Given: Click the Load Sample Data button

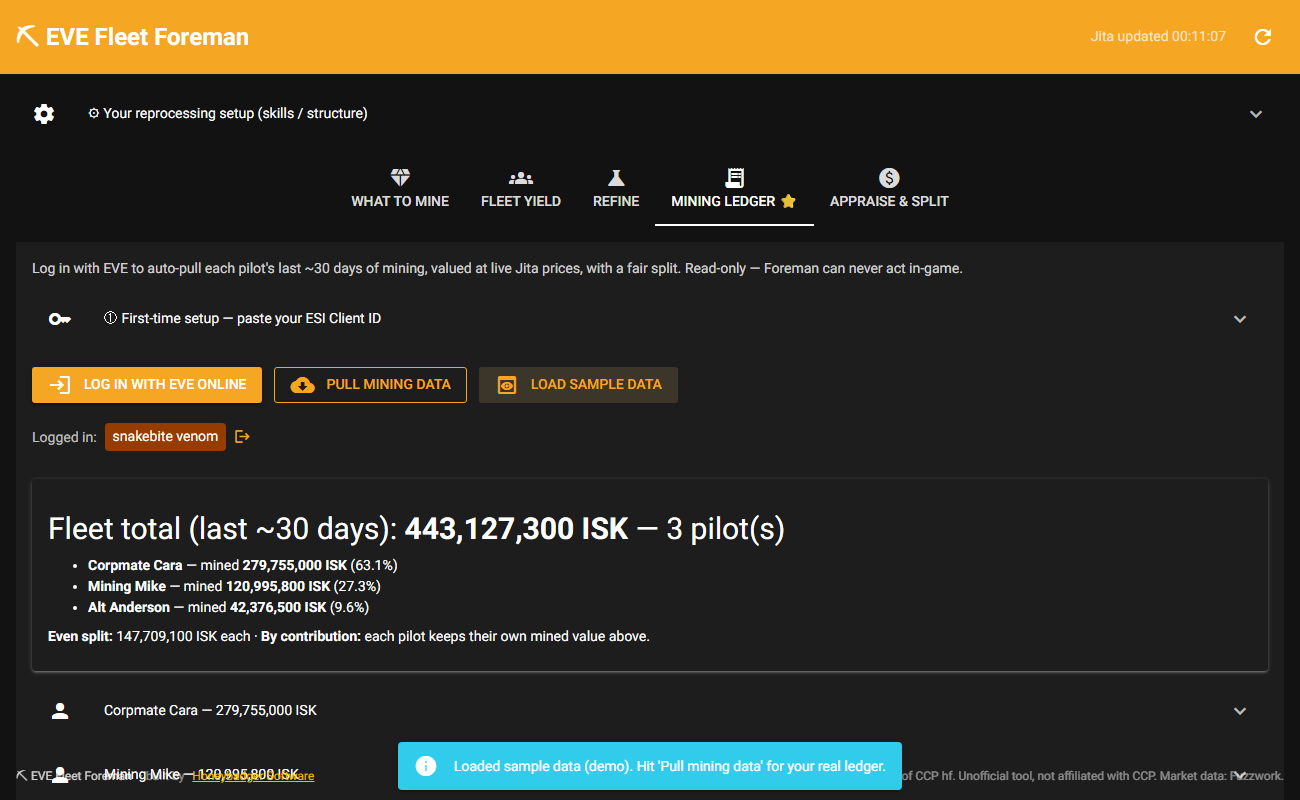Looking at the screenshot, I should [x=578, y=385].
